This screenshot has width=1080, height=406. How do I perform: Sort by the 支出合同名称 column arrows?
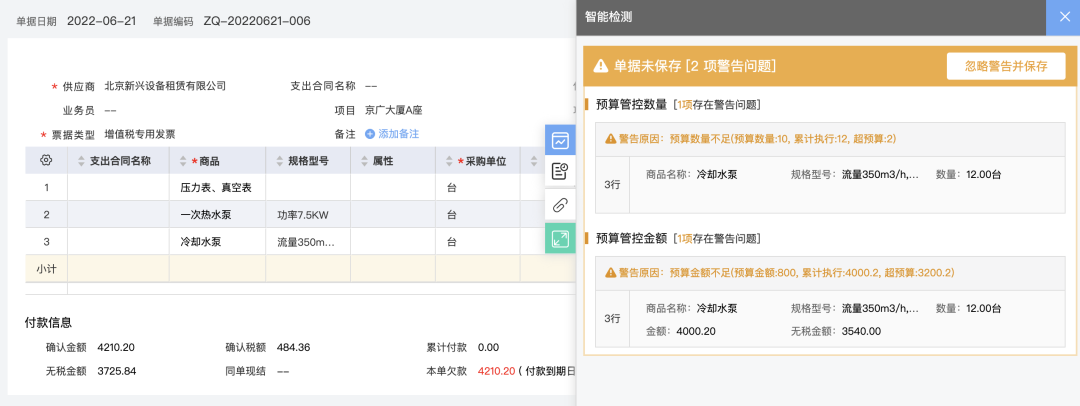coord(80,161)
